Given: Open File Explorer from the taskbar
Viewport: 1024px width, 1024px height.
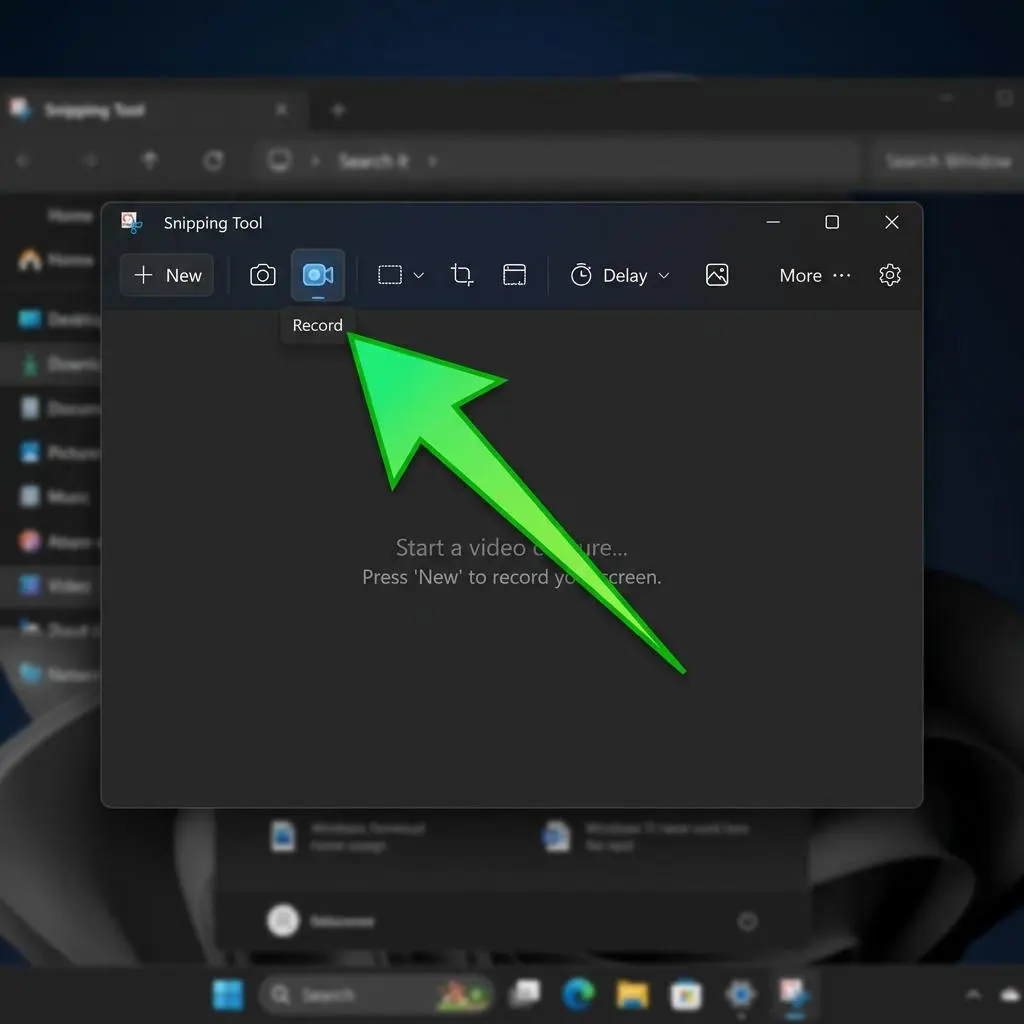Looking at the screenshot, I should click(x=632, y=995).
